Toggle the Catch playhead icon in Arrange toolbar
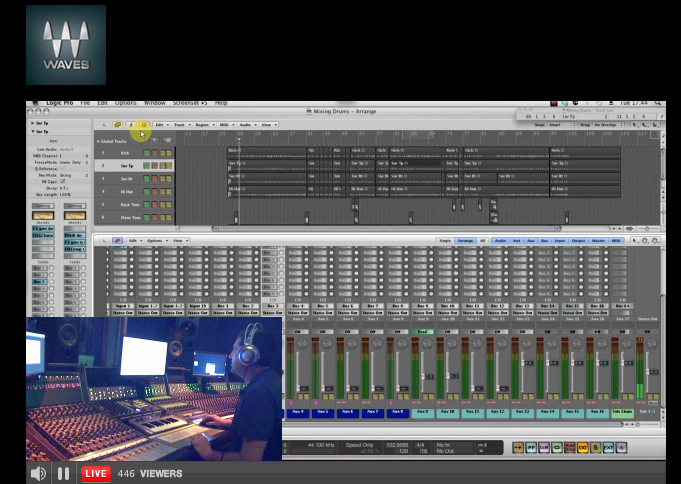 pos(131,125)
